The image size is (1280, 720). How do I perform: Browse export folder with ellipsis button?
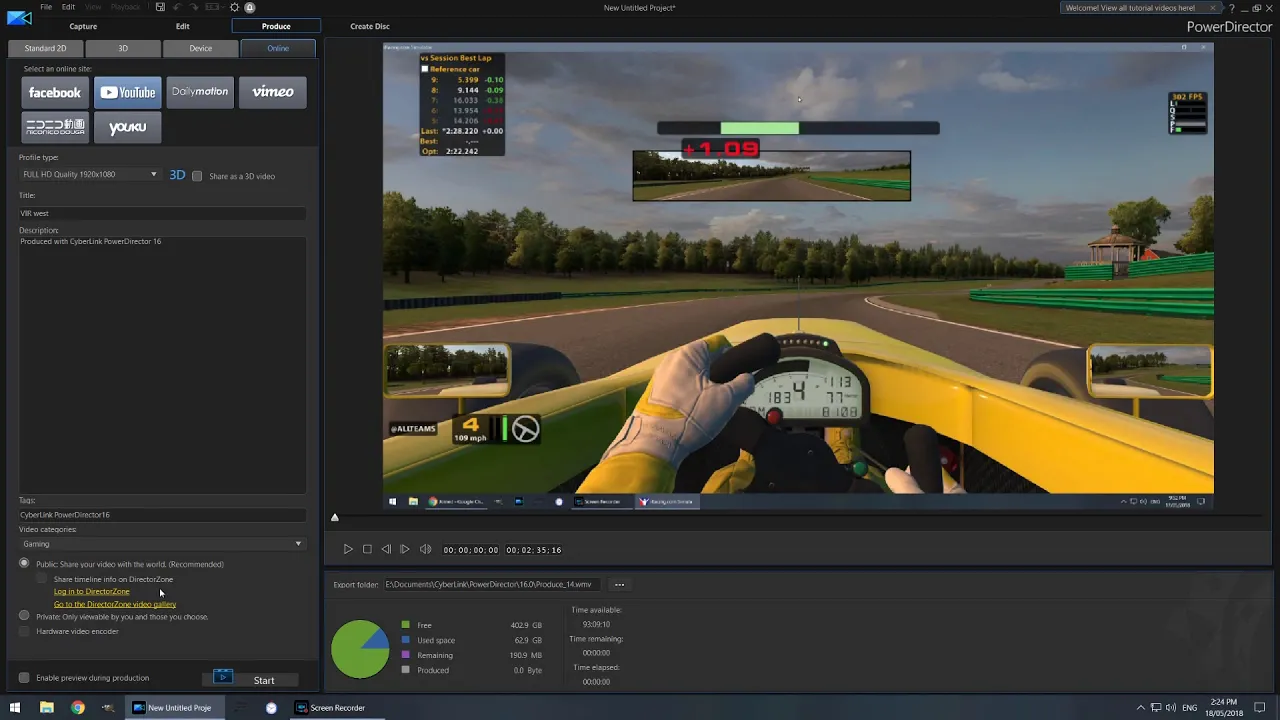click(619, 584)
